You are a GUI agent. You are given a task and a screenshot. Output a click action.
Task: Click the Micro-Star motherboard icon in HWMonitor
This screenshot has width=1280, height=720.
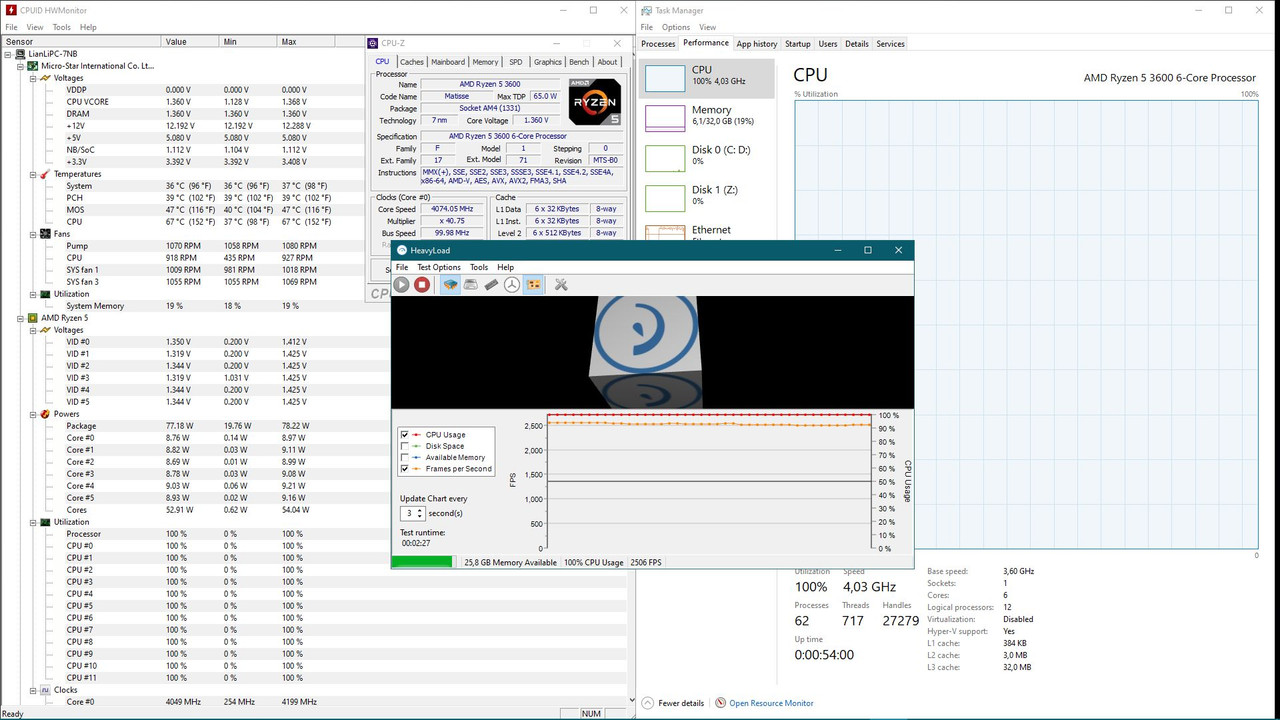coord(33,66)
